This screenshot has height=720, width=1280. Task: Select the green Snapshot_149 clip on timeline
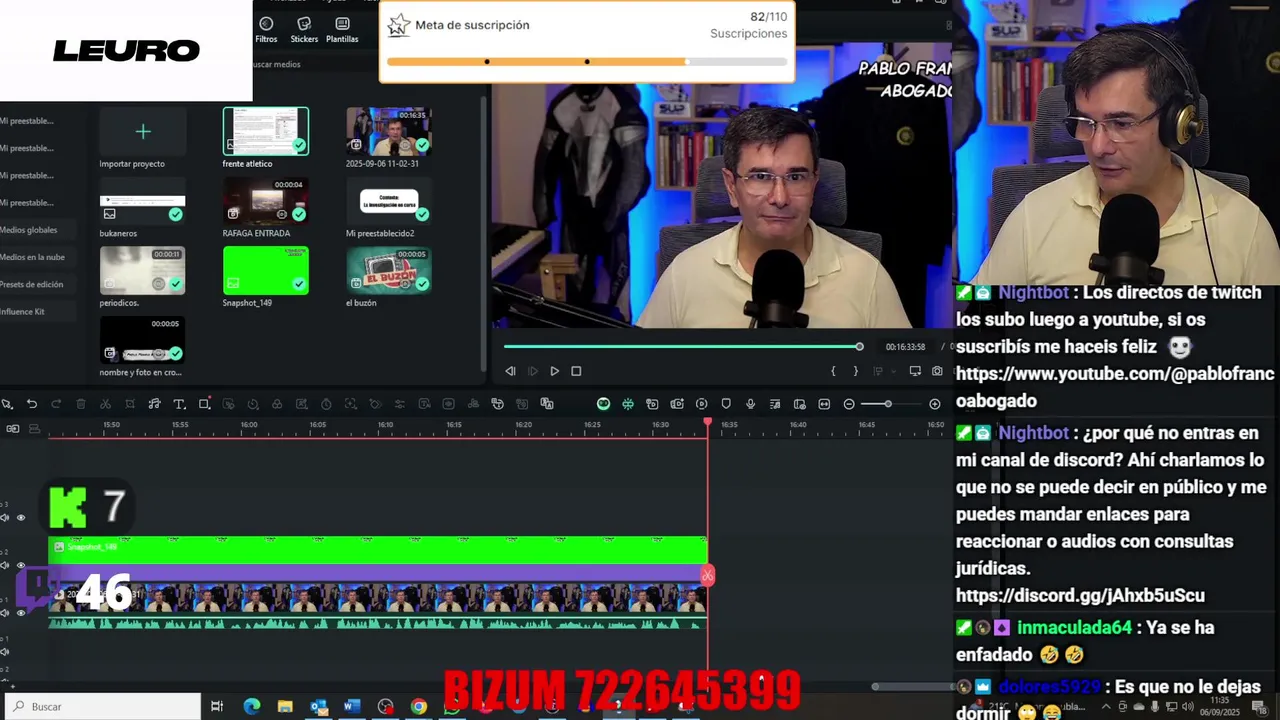coord(378,550)
